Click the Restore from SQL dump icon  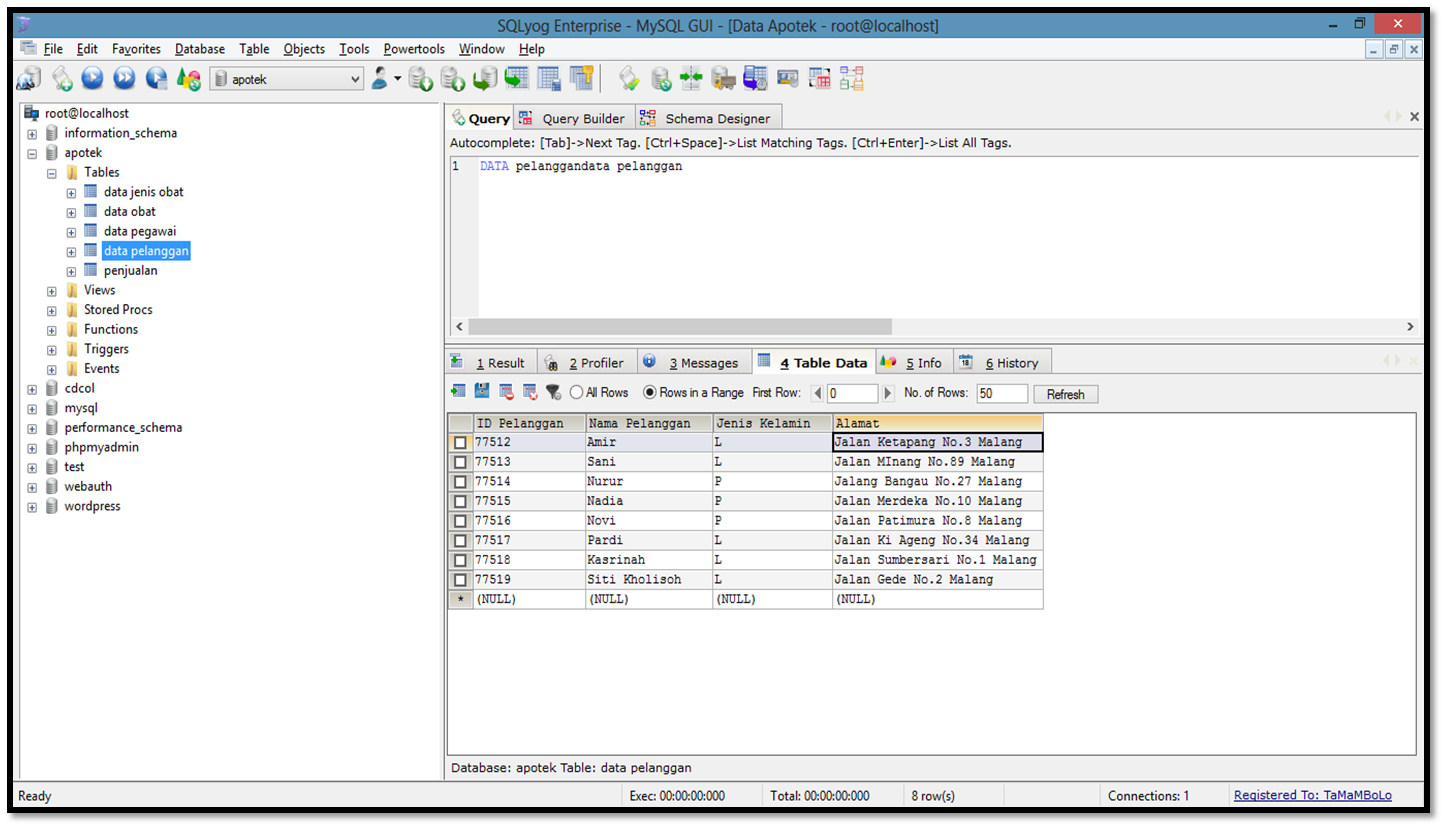[x=485, y=78]
